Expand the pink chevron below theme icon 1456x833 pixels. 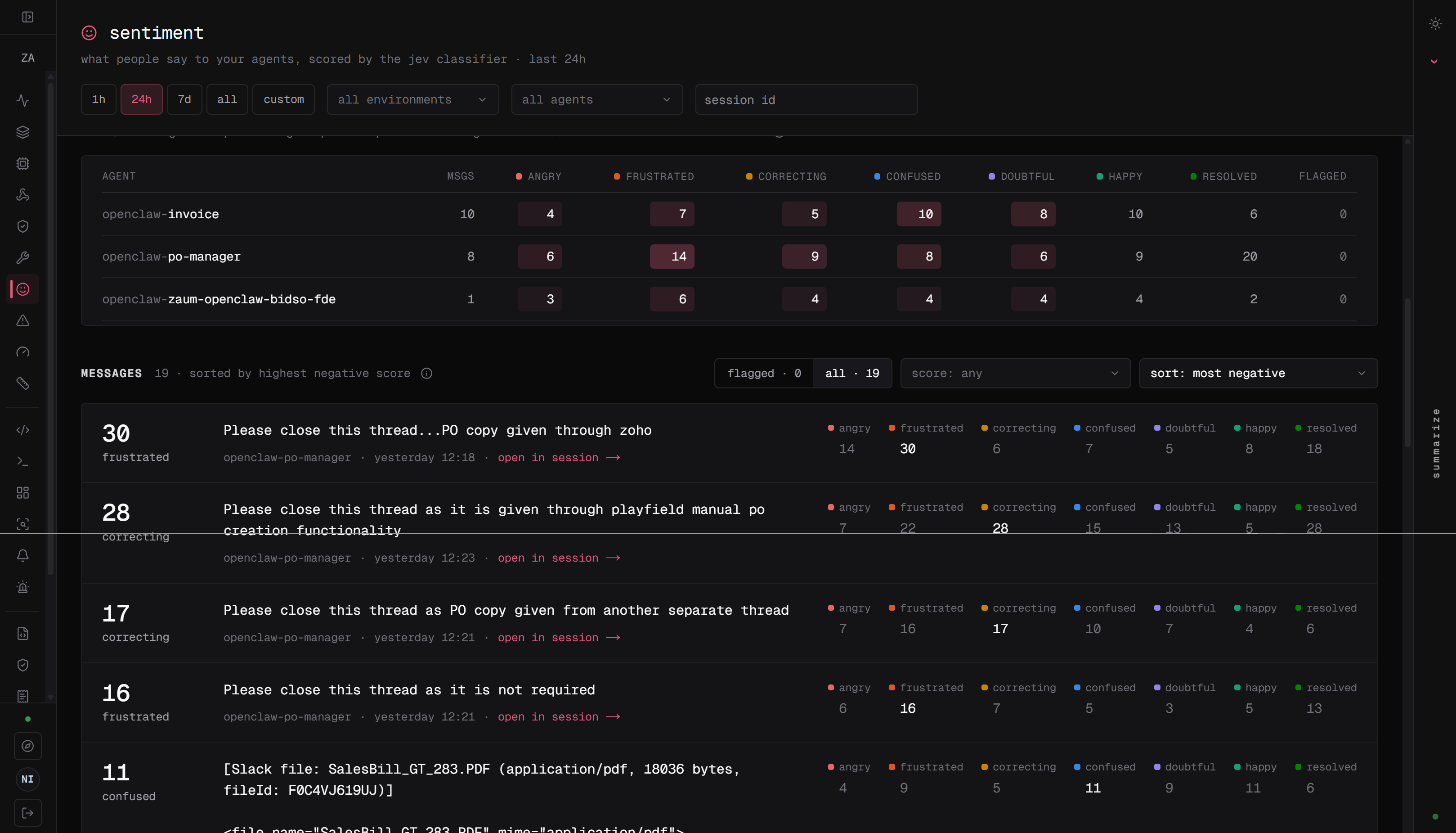[1434, 61]
